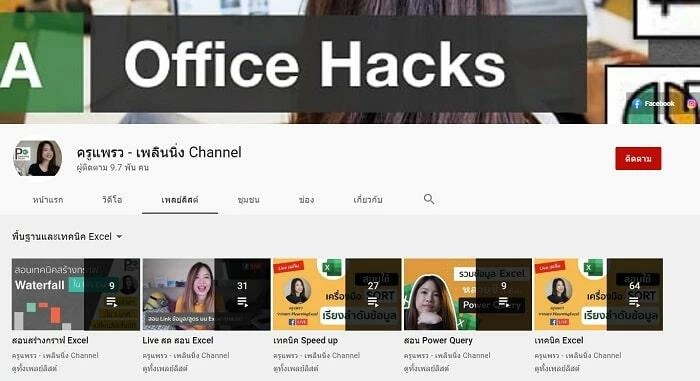Go to the เกี่ยวกับ tab

click(368, 200)
